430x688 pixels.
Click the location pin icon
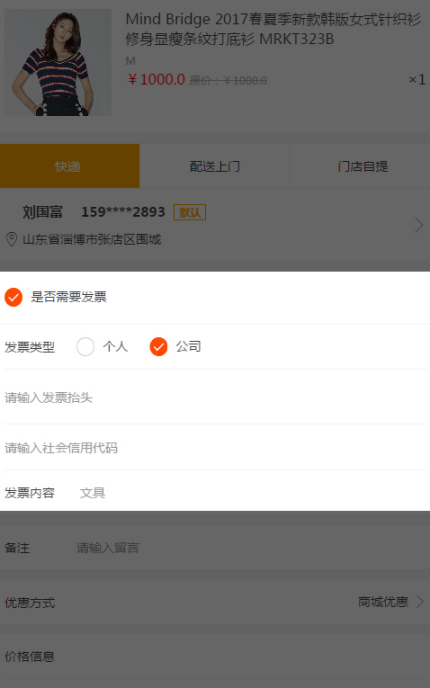pos(11,240)
